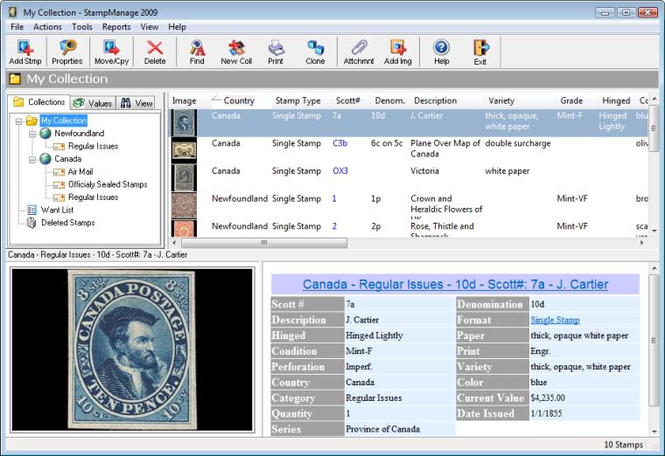Collapse the Newfoundland tree node
Screen dimensions: 665x456
(x=31, y=133)
